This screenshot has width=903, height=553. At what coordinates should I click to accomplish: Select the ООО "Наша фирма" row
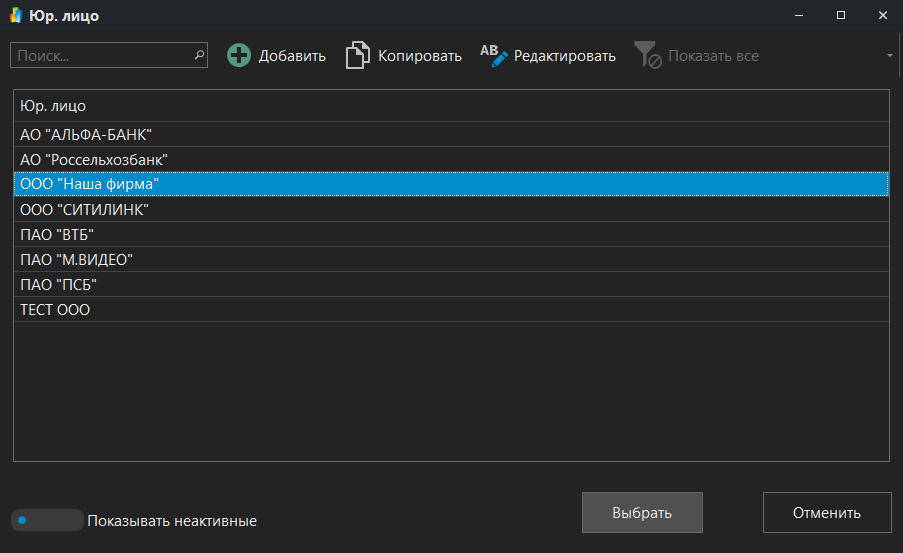(x=450, y=184)
